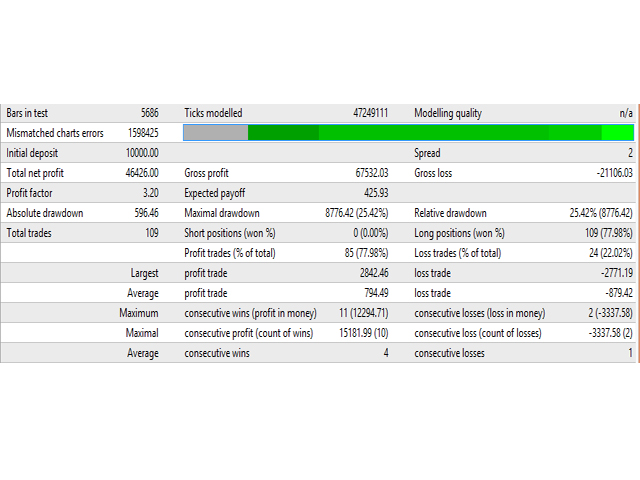
Task: Click the gray segment of the modelling quality bar
Action: click(x=215, y=132)
